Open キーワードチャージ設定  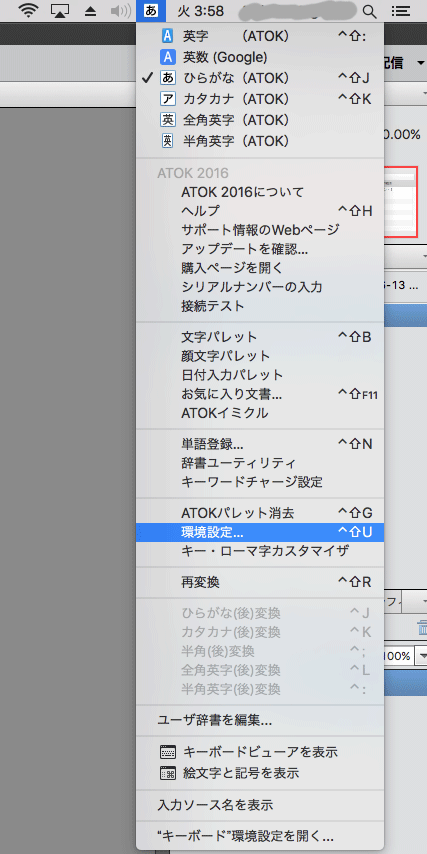(x=260, y=482)
